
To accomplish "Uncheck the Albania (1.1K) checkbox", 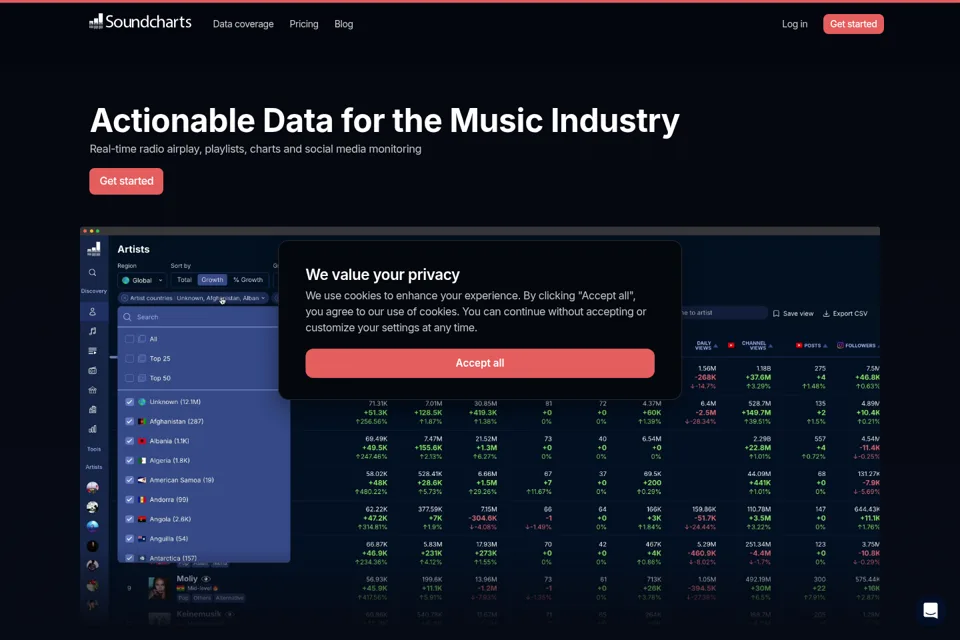I will click(x=129, y=441).
